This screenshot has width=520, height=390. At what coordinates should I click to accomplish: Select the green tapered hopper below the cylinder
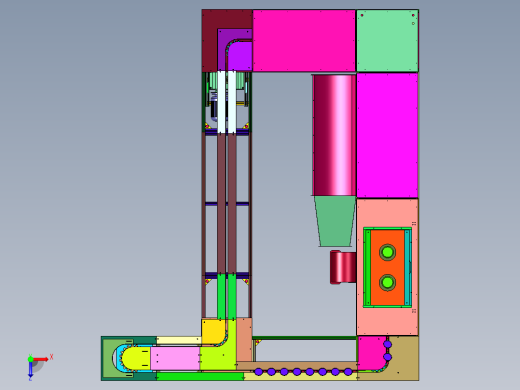(335, 221)
